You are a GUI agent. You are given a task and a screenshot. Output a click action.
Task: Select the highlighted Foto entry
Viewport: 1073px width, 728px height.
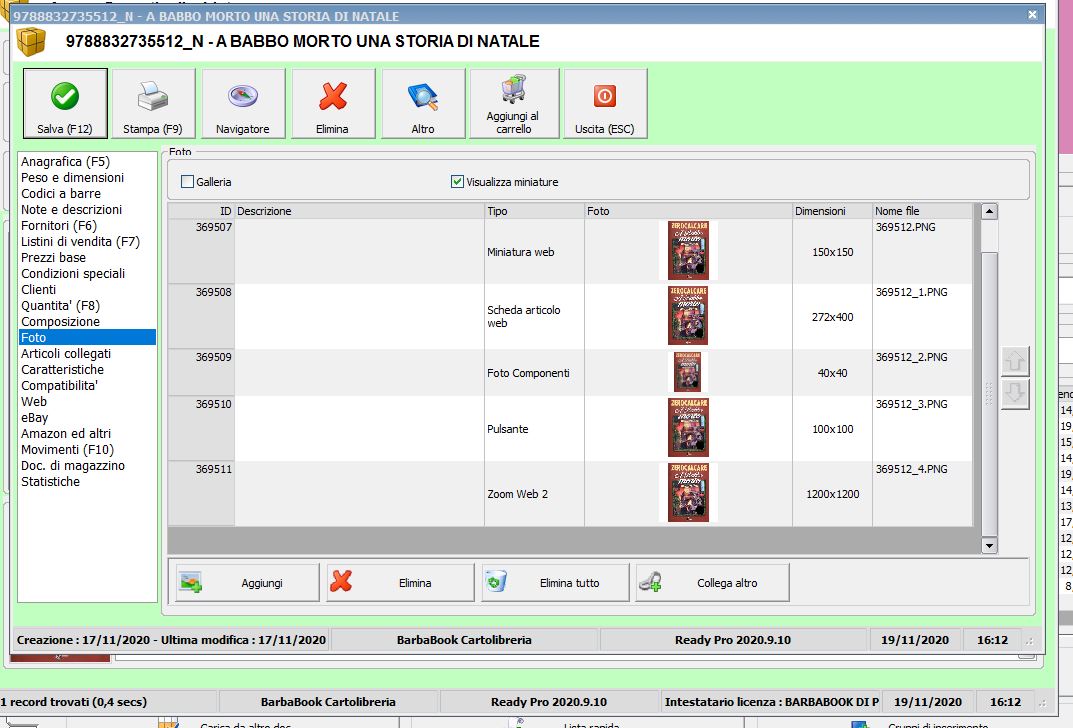pos(88,337)
